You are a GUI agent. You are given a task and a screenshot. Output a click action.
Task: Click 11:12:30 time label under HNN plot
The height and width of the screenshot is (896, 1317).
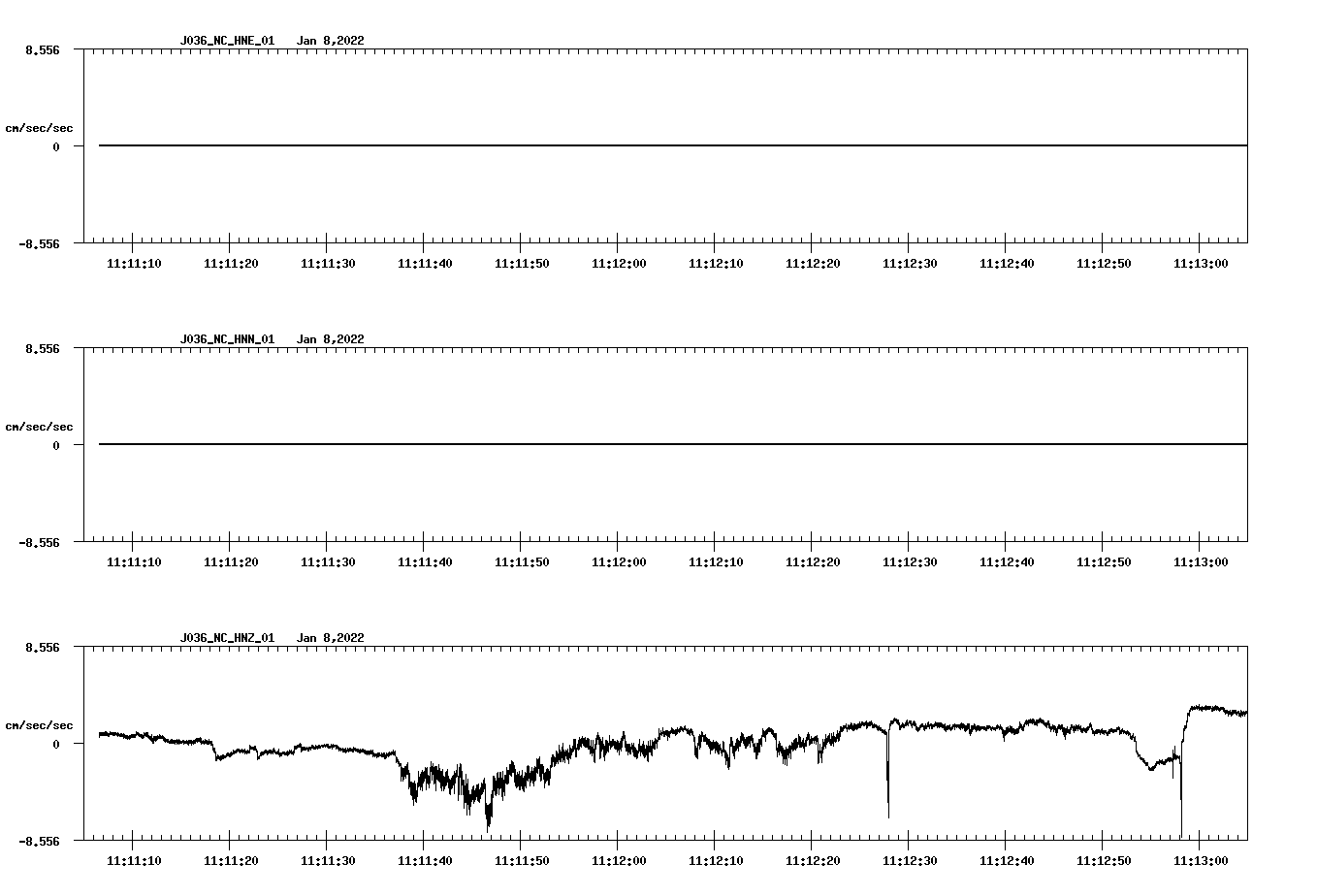click(x=910, y=562)
